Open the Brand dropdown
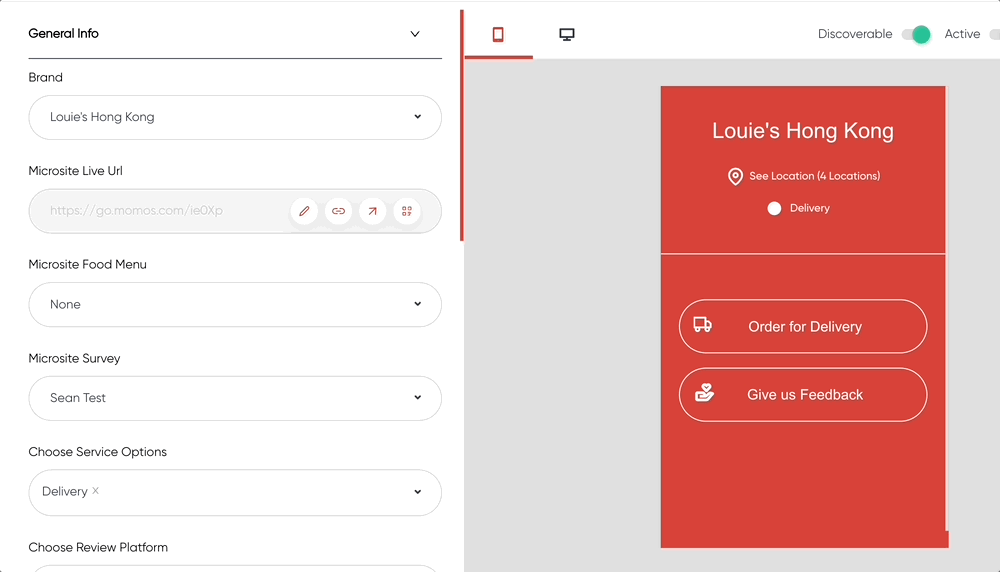The image size is (1000, 572). click(235, 117)
